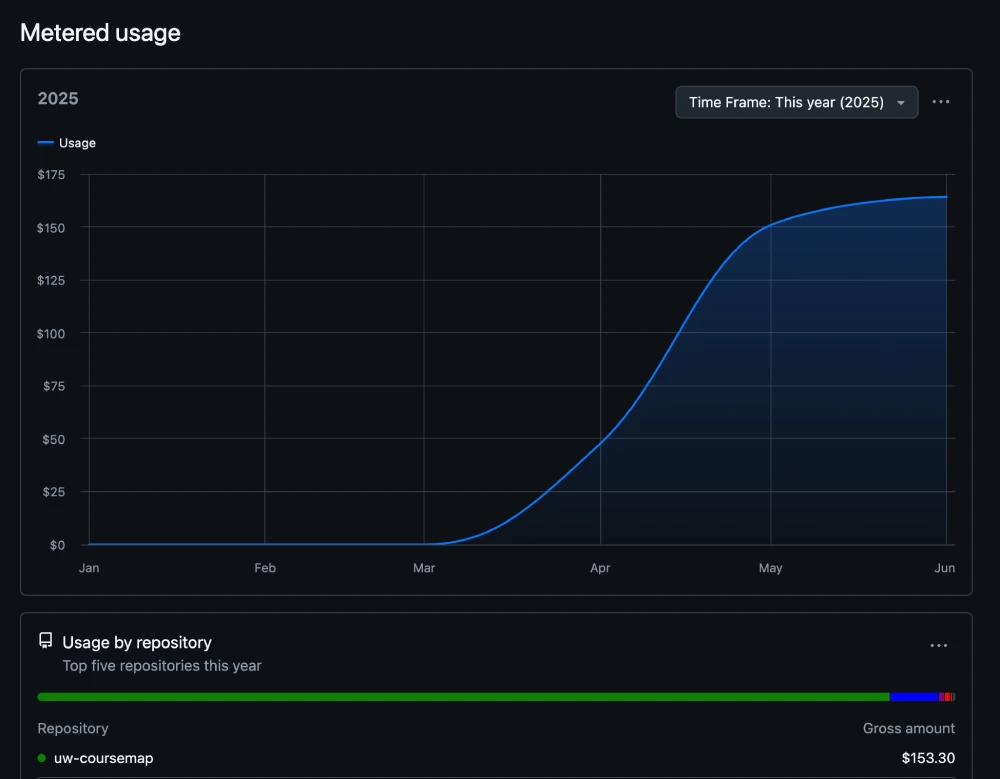1000x779 pixels.
Task: Click the Apr label on x-axis
Action: [x=600, y=568]
